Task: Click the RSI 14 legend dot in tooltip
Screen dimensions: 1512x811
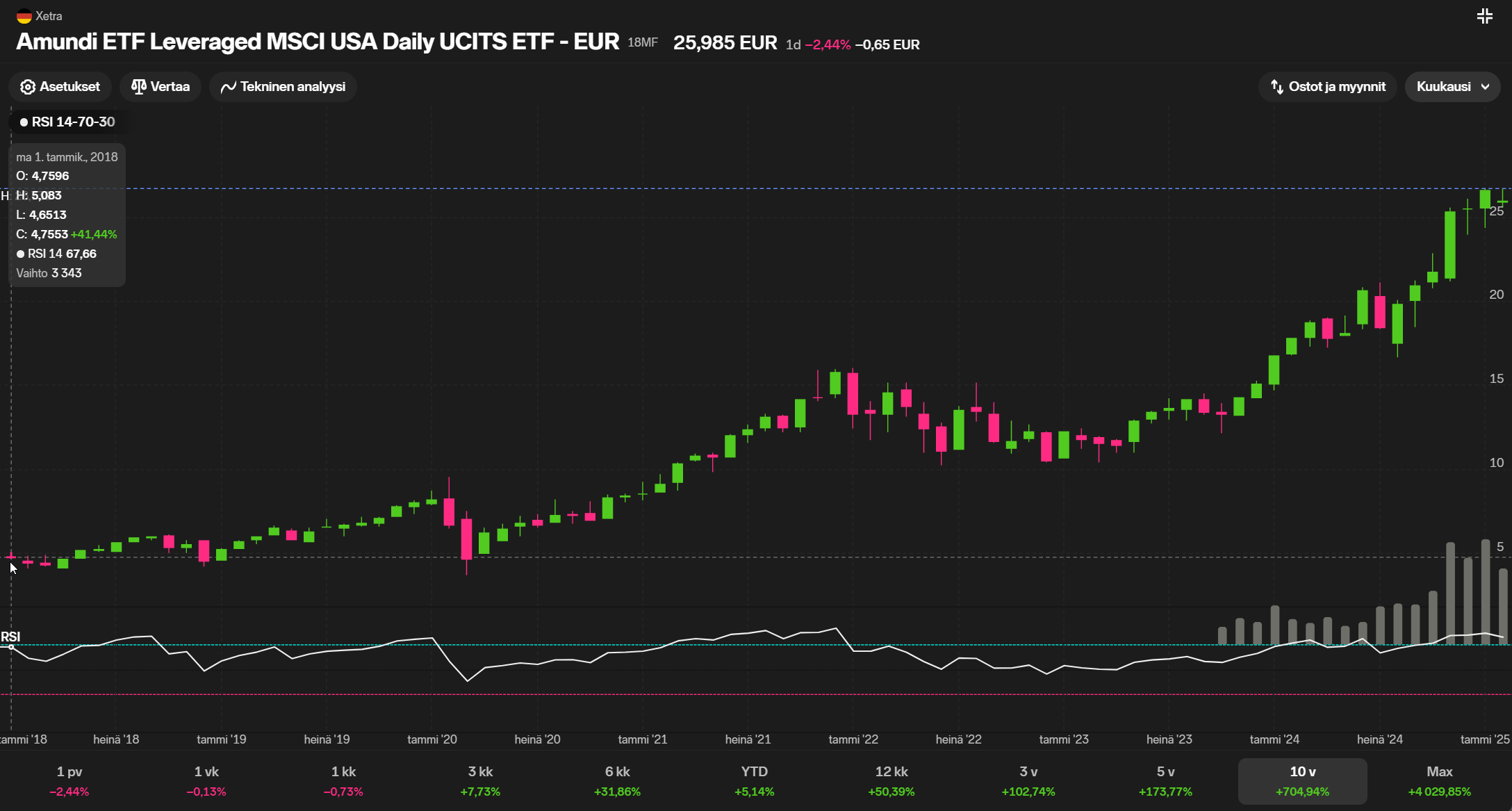Action: 21,254
